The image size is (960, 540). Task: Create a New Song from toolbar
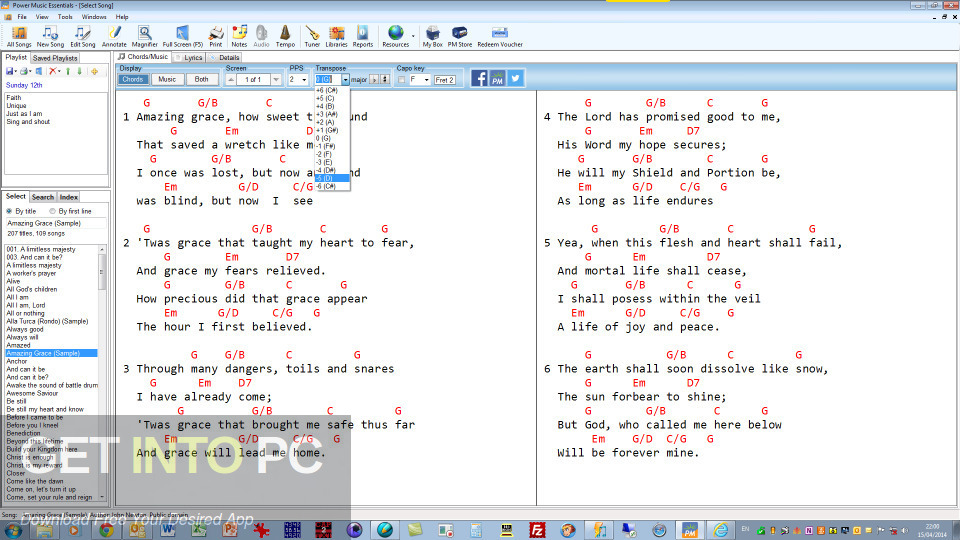click(50, 37)
